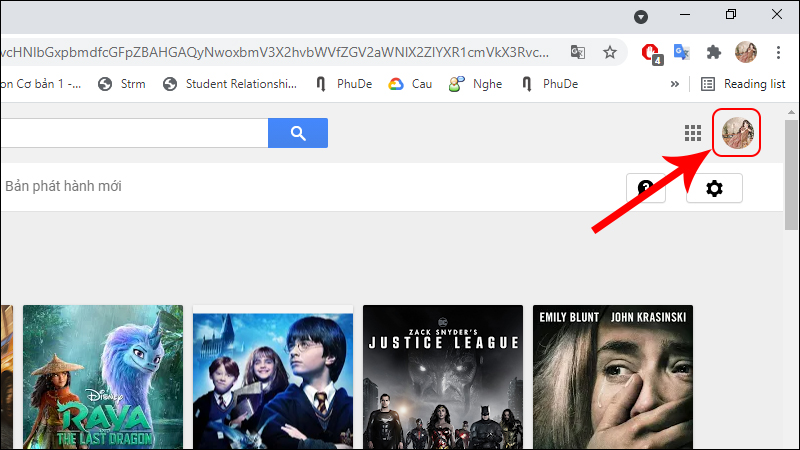This screenshot has height=450, width=800.
Task: Open the Google apps grid
Action: click(x=693, y=133)
